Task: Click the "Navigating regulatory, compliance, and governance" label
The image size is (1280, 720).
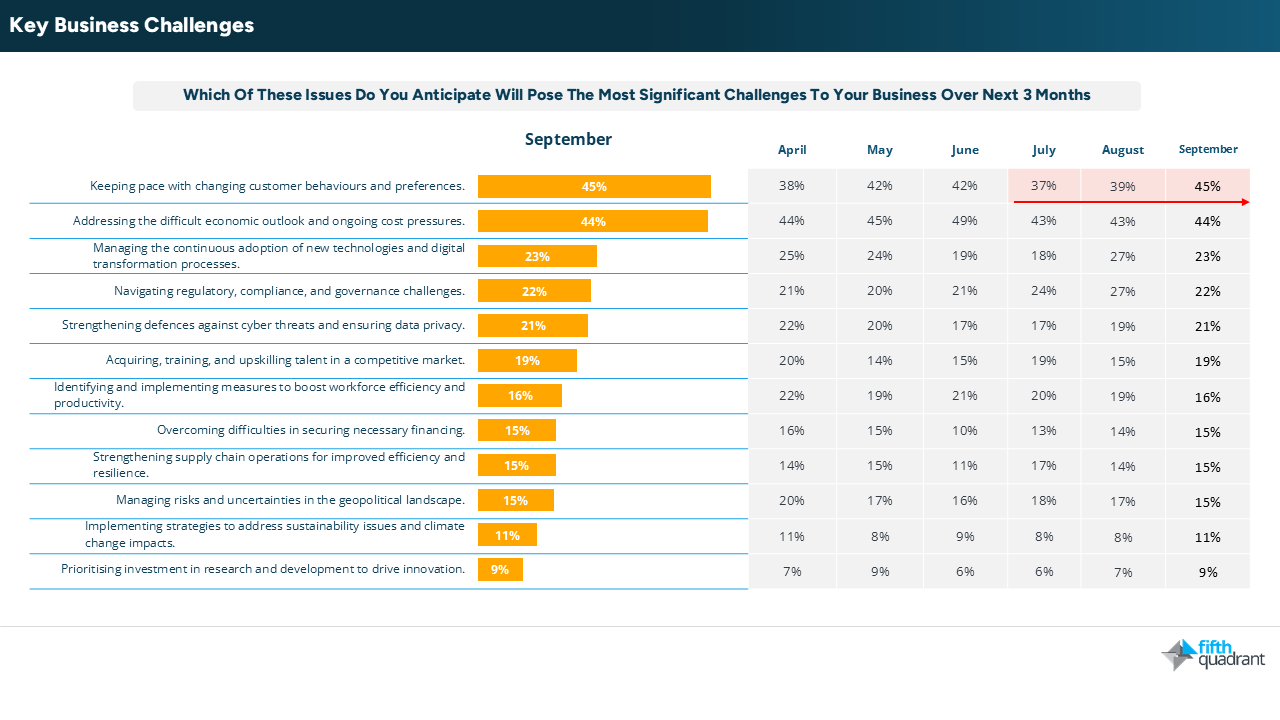Action: pyautogui.click(x=289, y=291)
